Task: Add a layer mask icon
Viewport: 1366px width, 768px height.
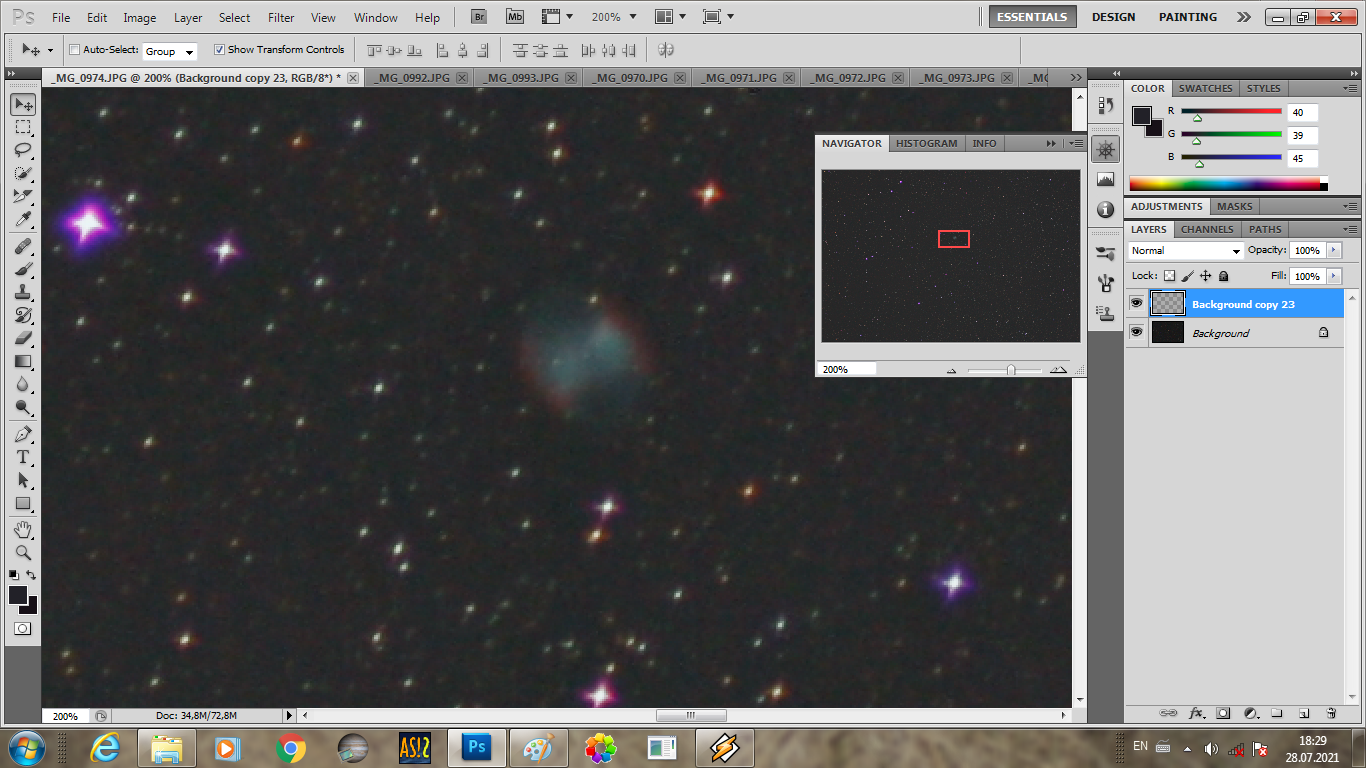Action: (1223, 713)
